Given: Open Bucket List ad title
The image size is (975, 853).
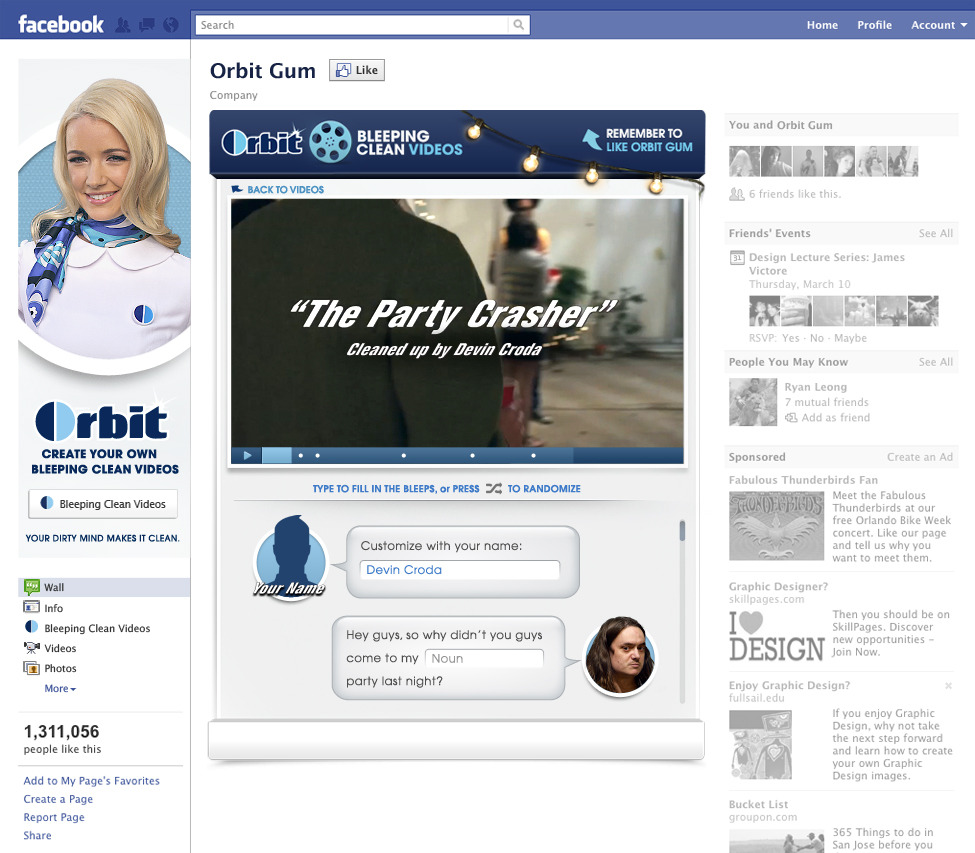Looking at the screenshot, I should pyautogui.click(x=758, y=804).
